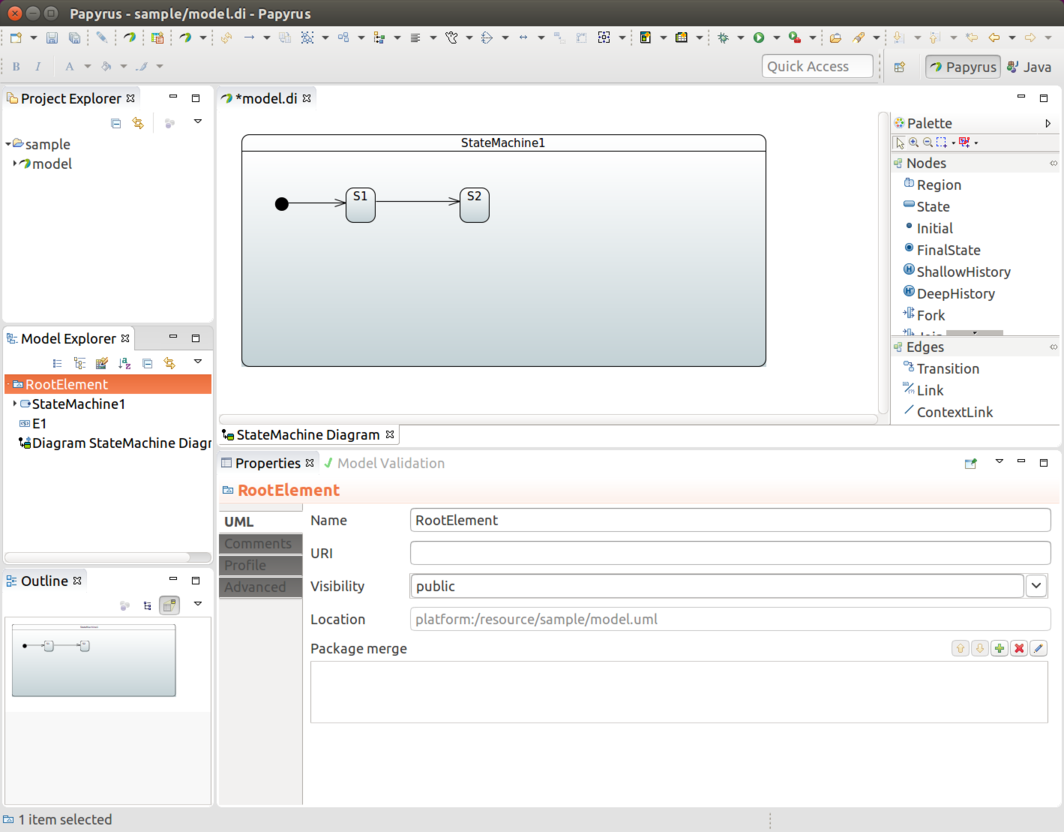Image resolution: width=1064 pixels, height=832 pixels.
Task: Toggle Bold formatting button
Action: 16,67
